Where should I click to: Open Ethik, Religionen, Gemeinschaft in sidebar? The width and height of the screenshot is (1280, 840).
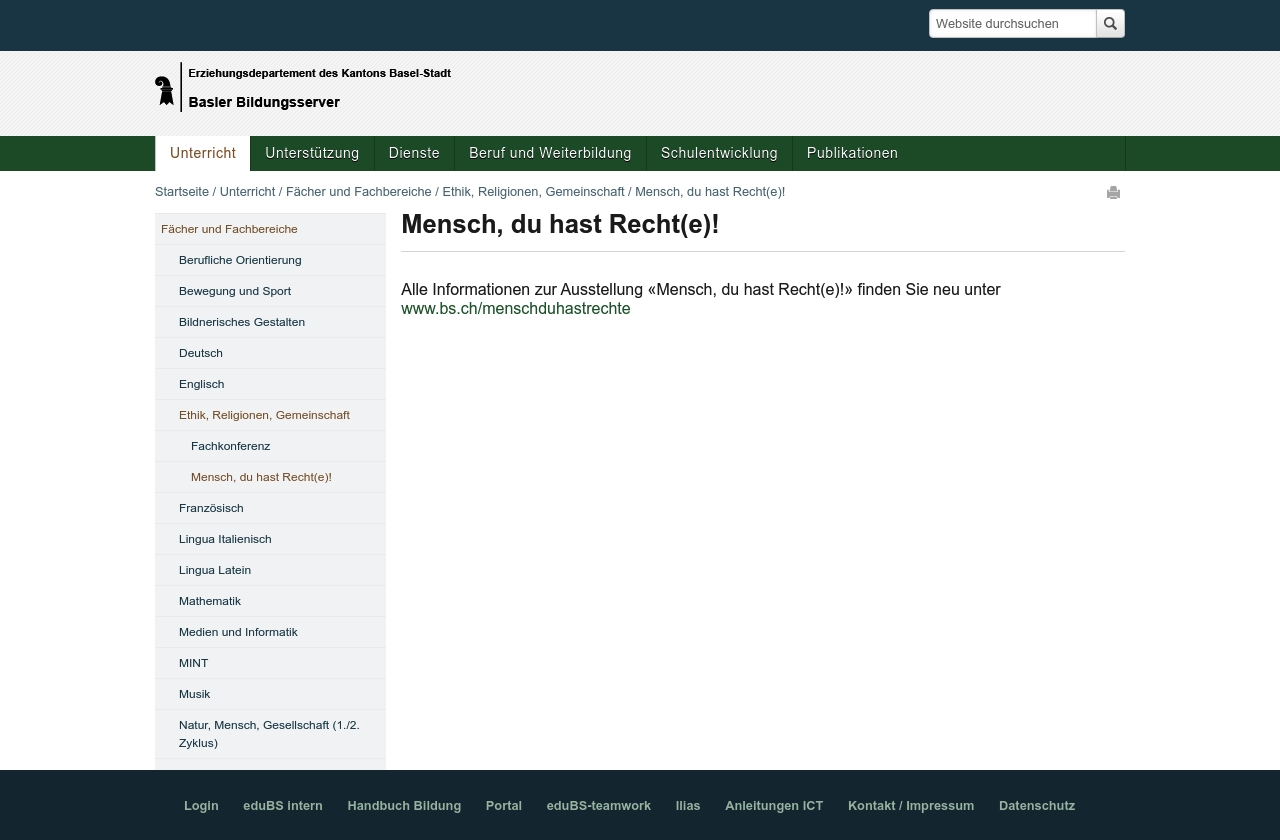point(264,415)
